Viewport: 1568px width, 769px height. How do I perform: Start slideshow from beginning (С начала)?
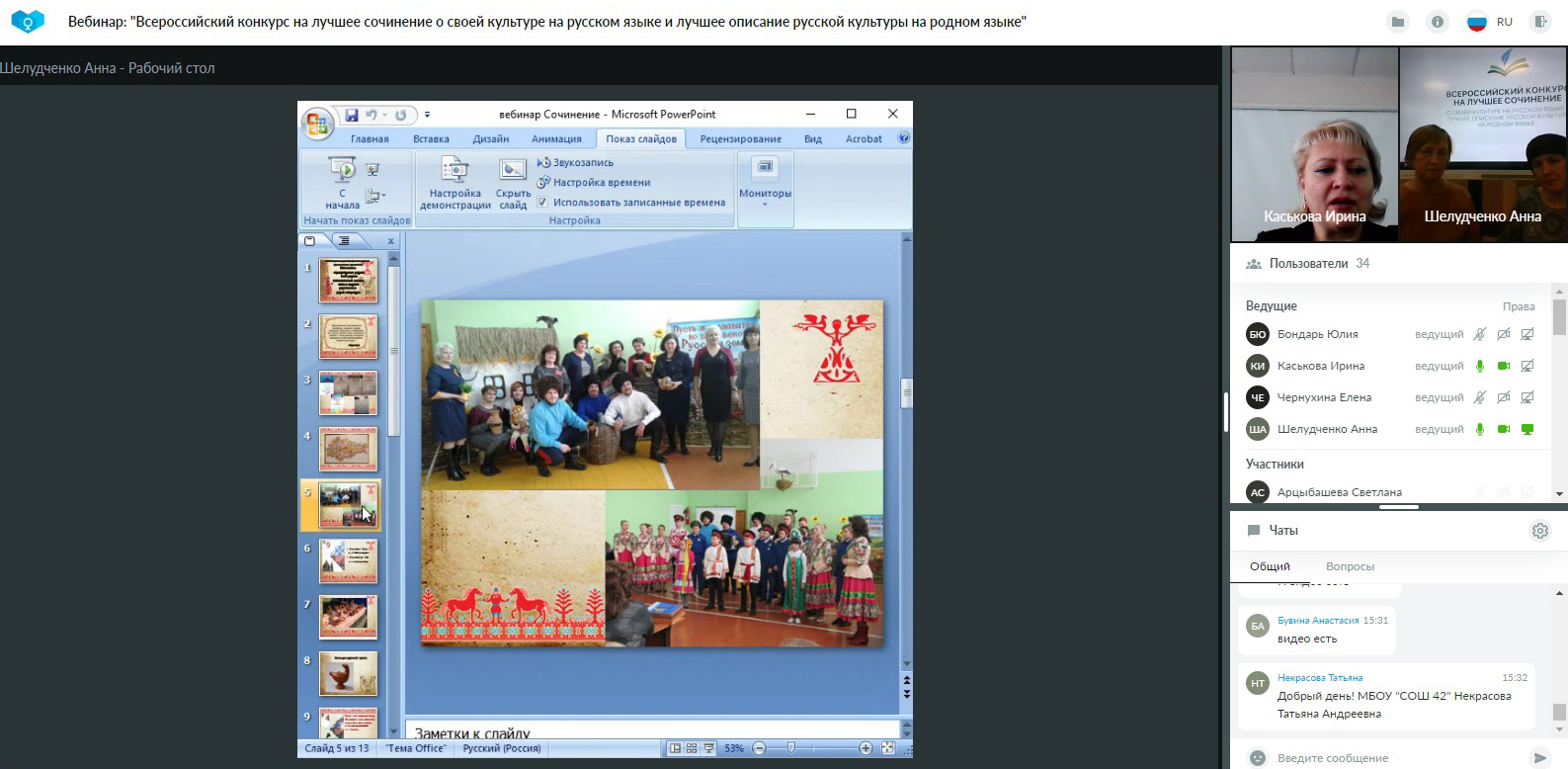(x=342, y=183)
